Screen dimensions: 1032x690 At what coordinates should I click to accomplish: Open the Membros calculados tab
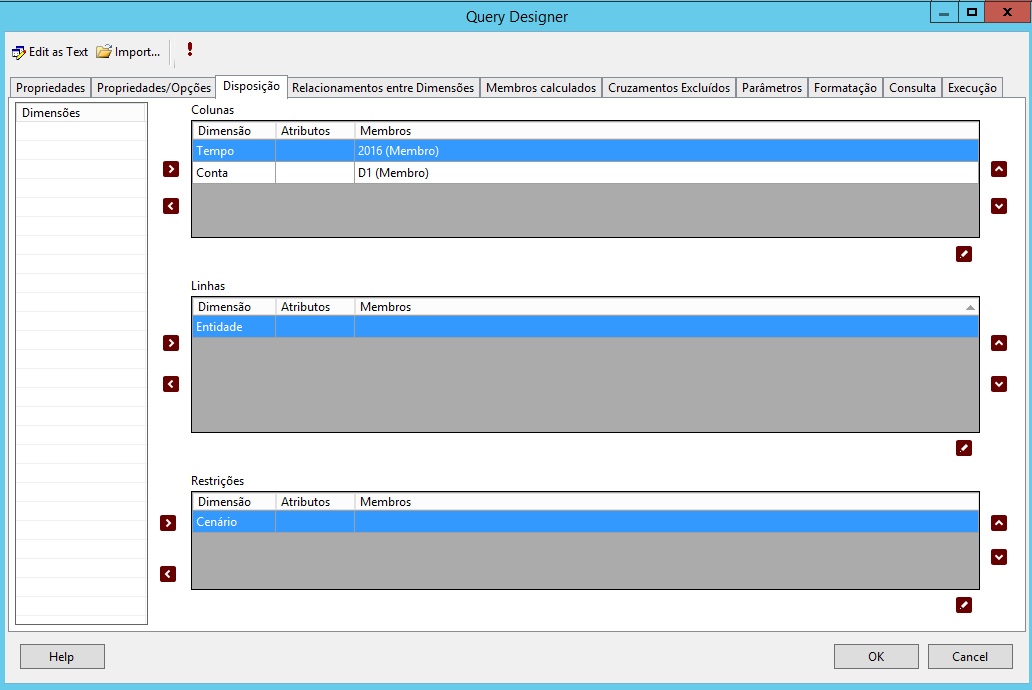[x=541, y=88]
